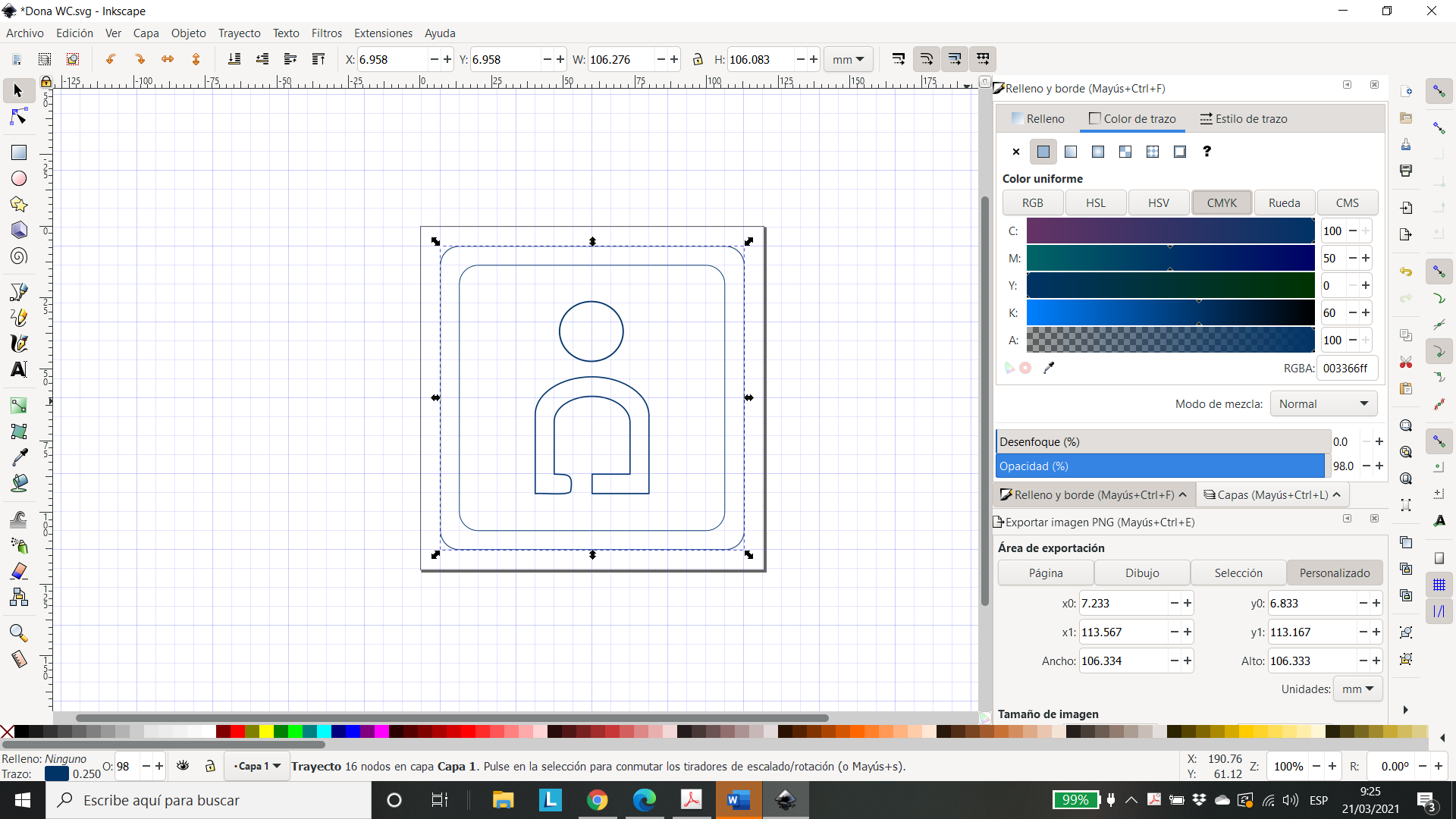Select the Node editor tool
The image size is (1456, 819).
click(x=18, y=118)
